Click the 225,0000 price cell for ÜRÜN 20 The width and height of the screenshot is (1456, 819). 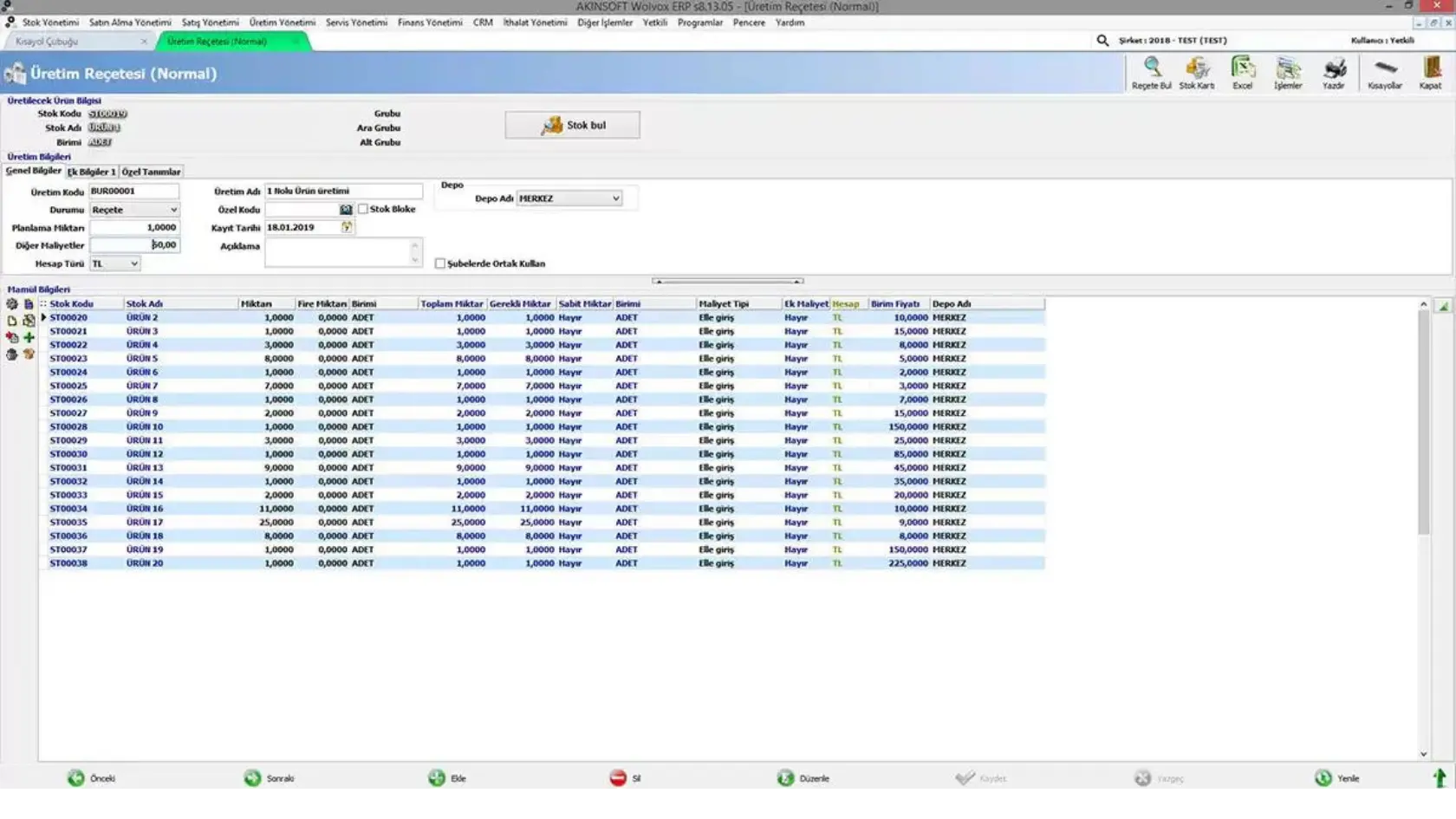pyautogui.click(x=900, y=563)
